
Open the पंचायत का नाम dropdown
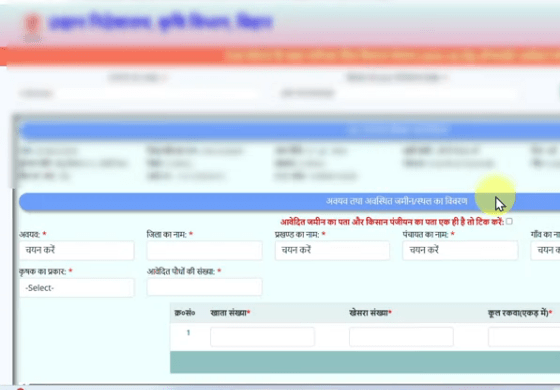click(x=460, y=250)
